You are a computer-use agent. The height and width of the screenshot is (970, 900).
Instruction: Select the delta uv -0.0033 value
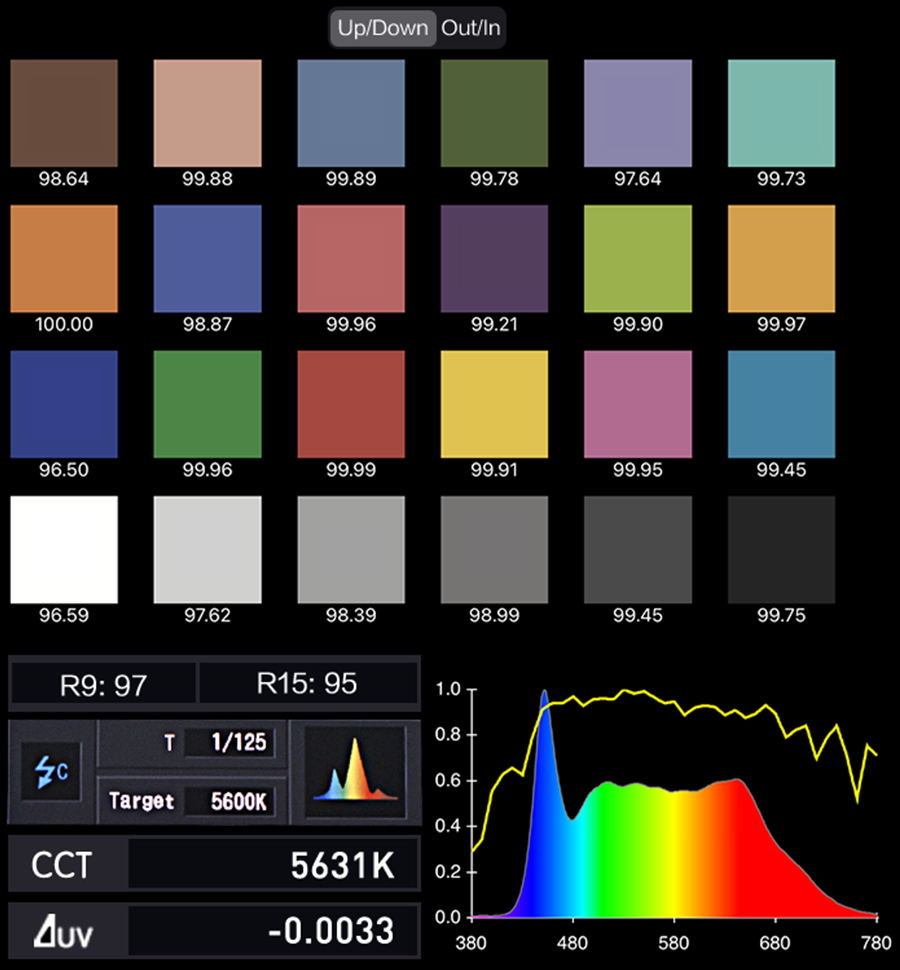(272, 931)
